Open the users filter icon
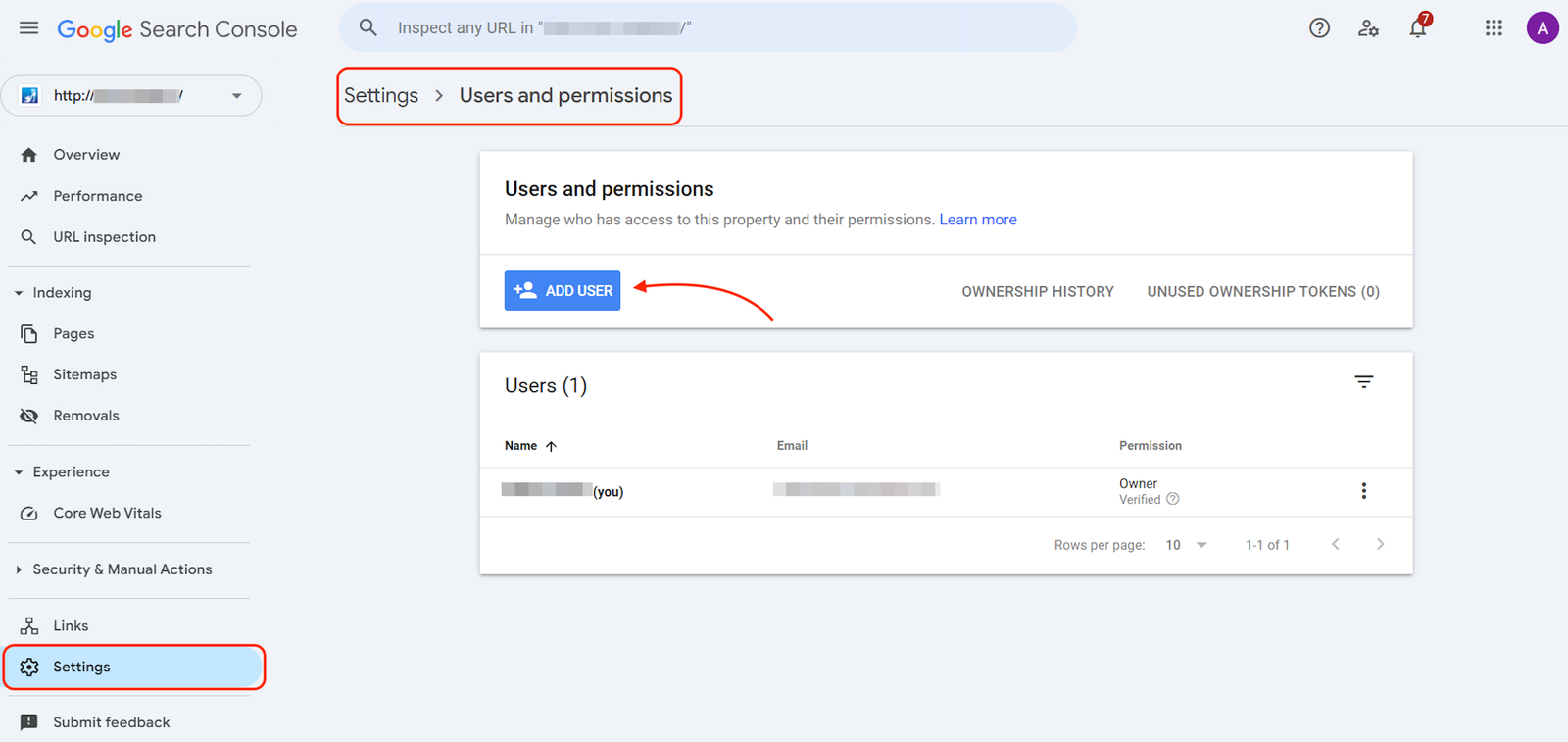The height and width of the screenshot is (742, 1568). [1363, 382]
